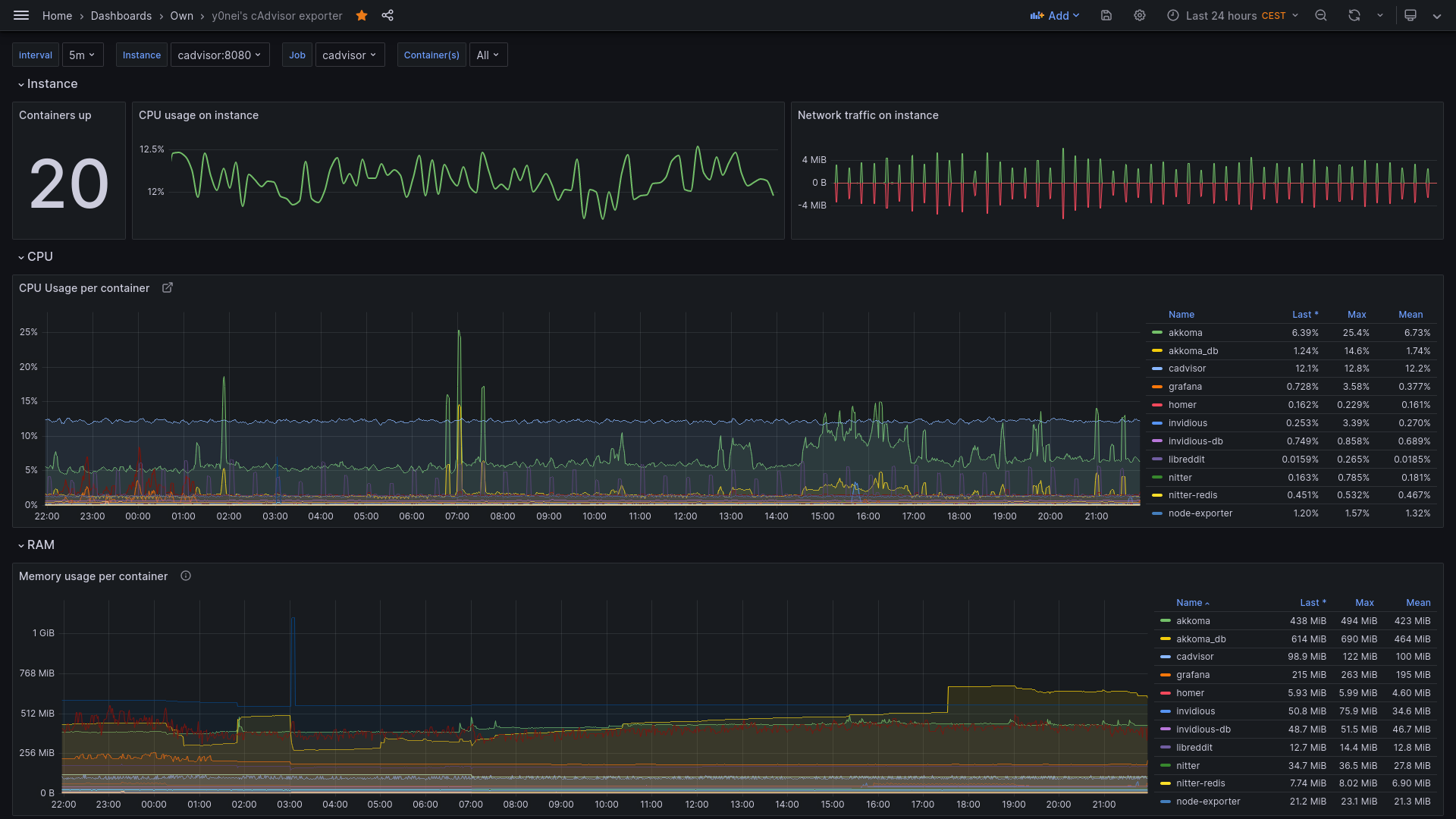The image size is (1456, 819).
Task: Refresh the dashboard now
Action: click(x=1354, y=15)
